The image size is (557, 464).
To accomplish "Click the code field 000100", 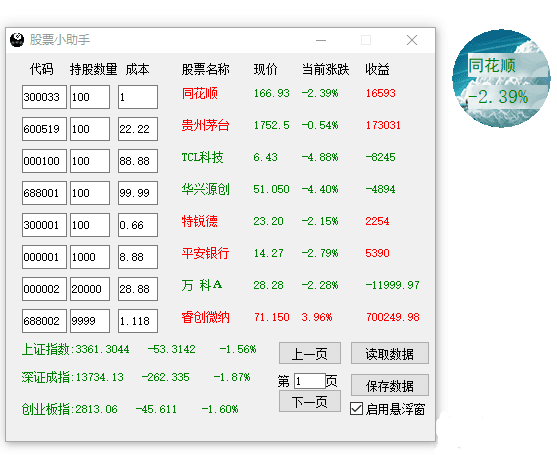I will (44, 161).
